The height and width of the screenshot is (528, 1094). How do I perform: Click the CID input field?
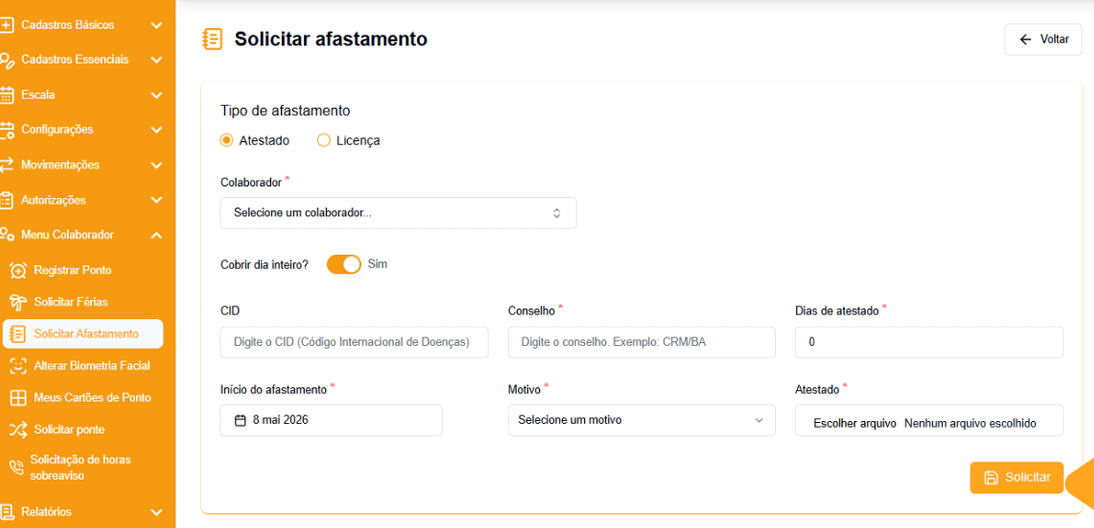354,342
